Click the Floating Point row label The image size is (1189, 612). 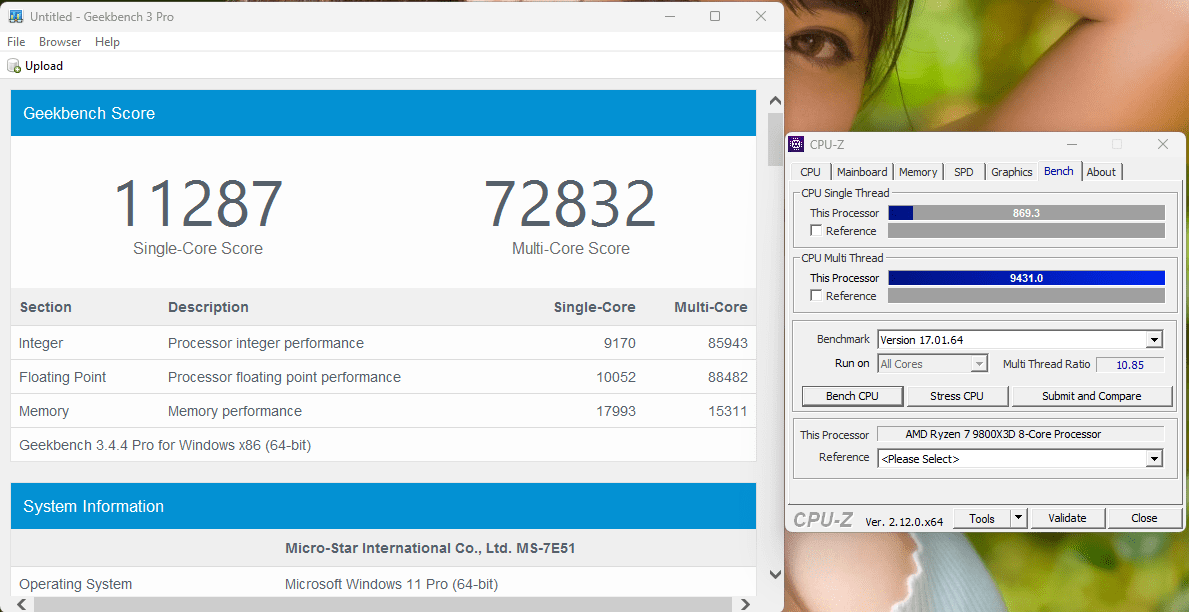coord(62,377)
